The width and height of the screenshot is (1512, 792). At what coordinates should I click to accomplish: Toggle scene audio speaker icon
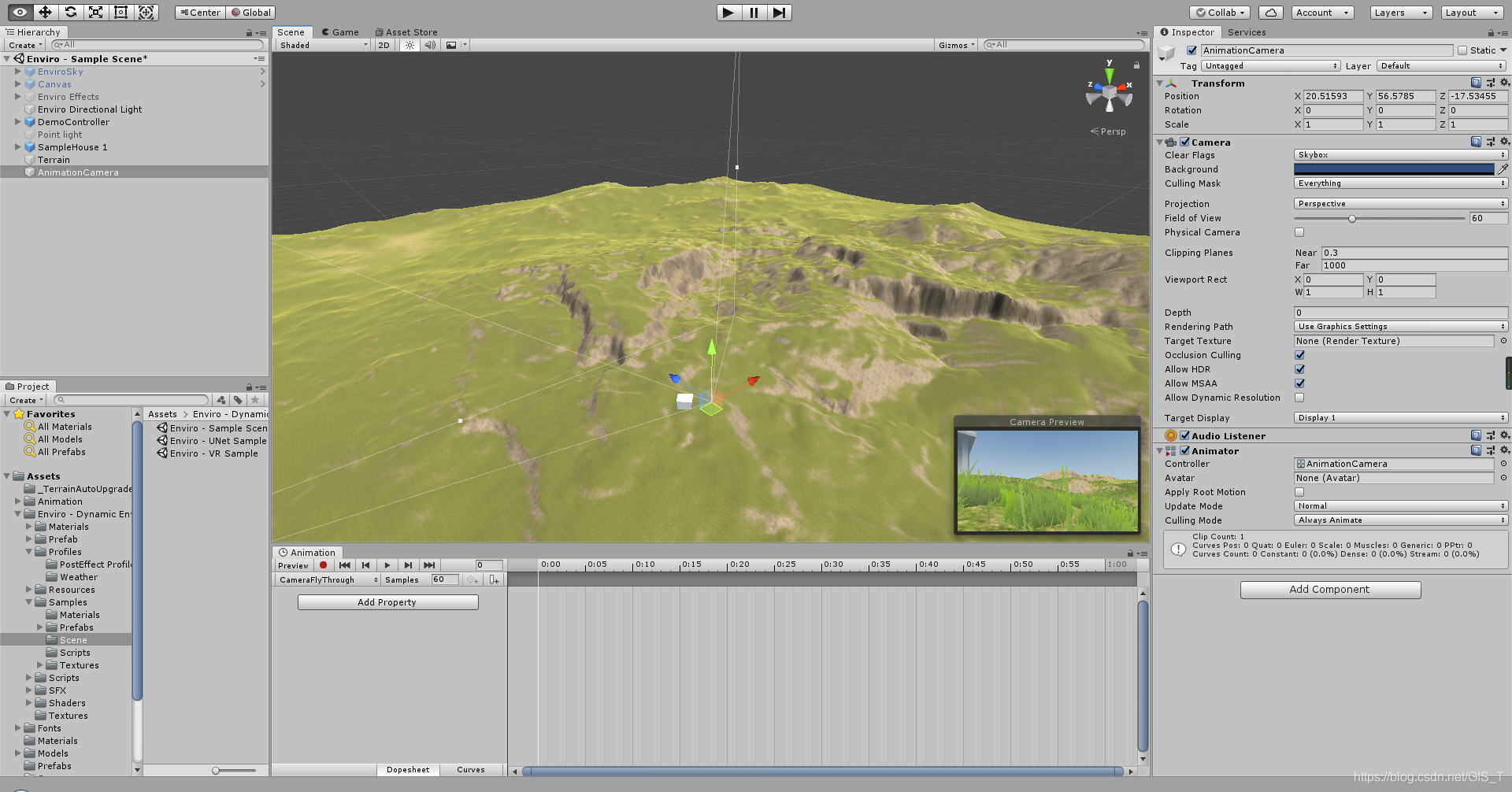[430, 45]
